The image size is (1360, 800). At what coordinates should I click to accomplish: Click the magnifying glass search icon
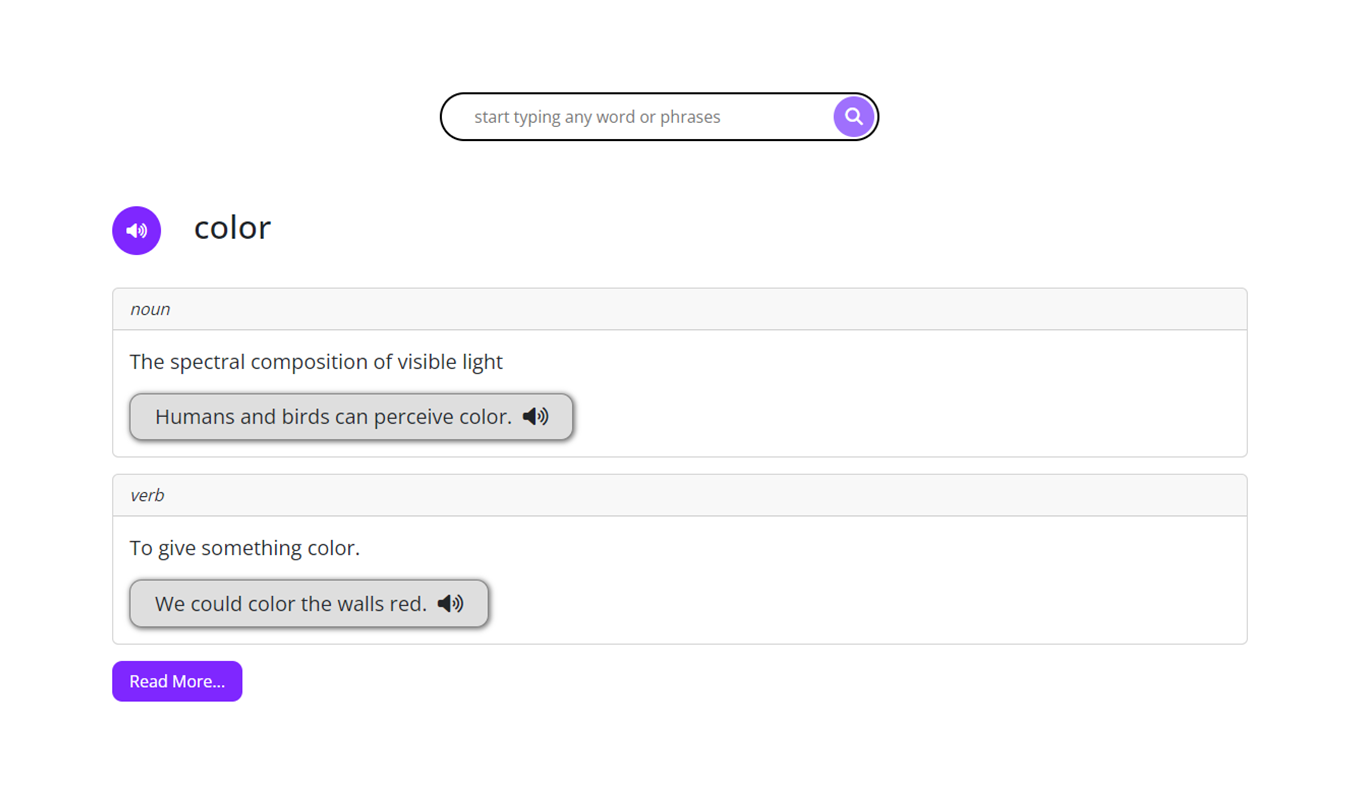(x=853, y=117)
